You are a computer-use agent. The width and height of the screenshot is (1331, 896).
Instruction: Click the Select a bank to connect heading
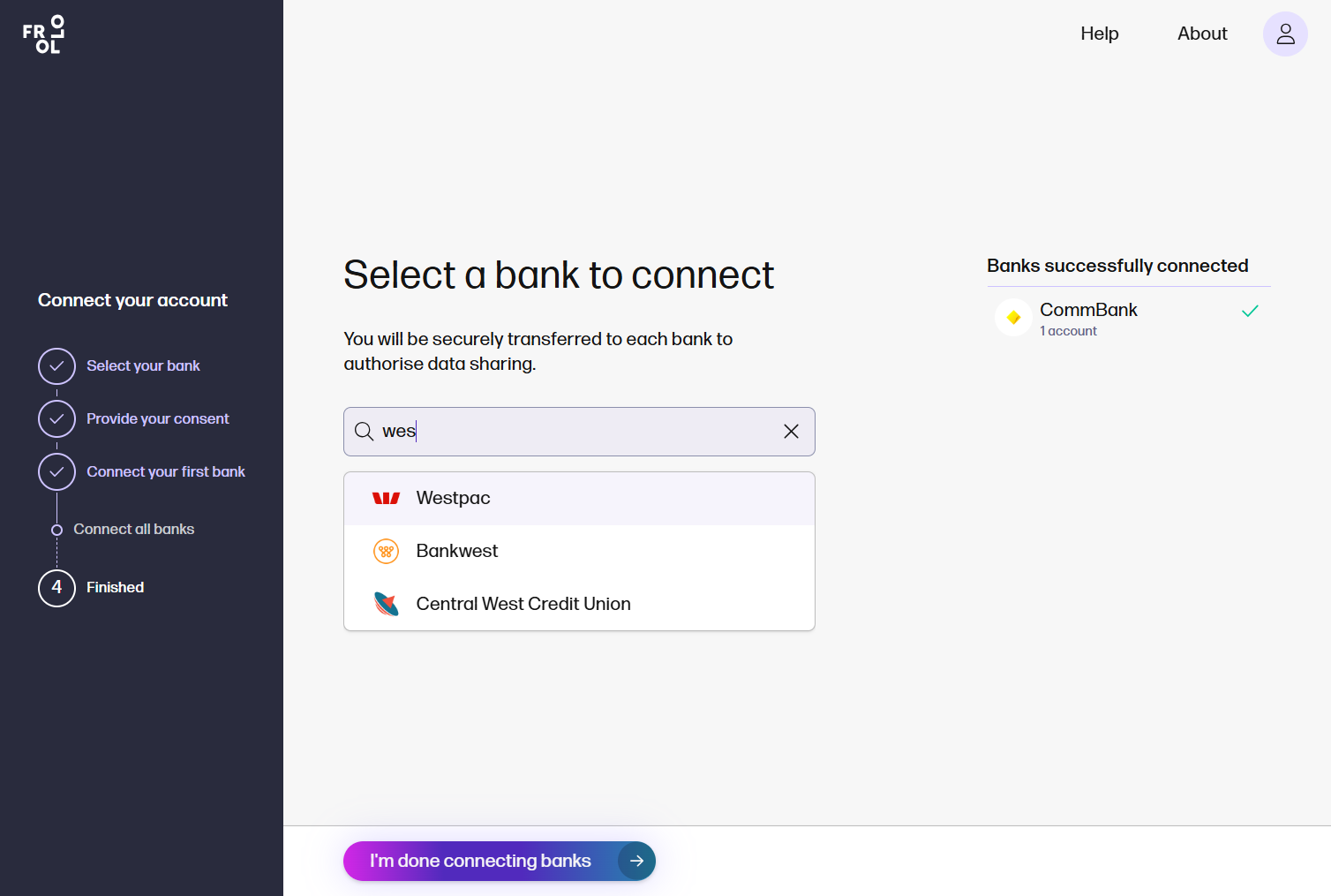point(559,275)
